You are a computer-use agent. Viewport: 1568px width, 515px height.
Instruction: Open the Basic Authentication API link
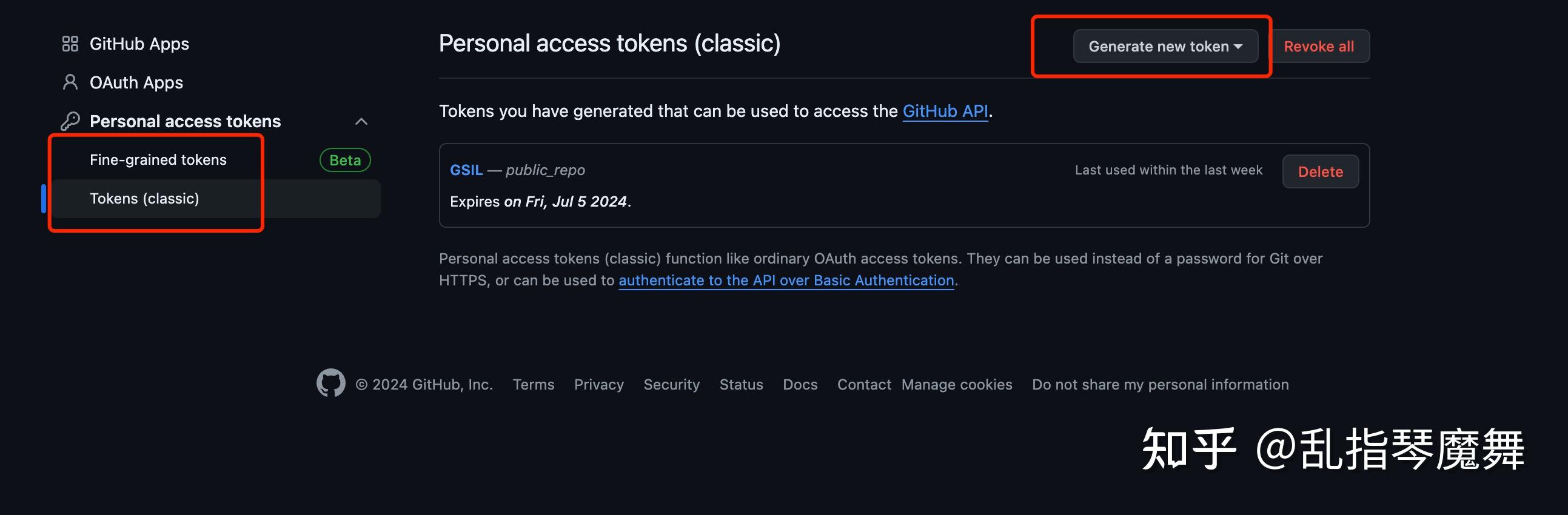tap(786, 281)
